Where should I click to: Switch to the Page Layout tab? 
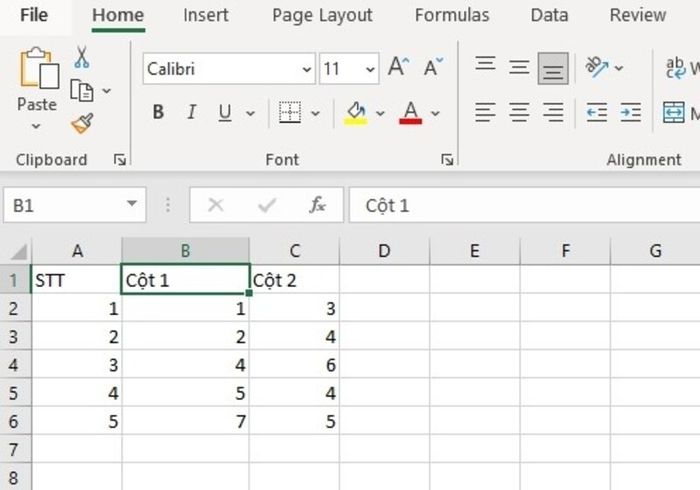[x=322, y=16]
